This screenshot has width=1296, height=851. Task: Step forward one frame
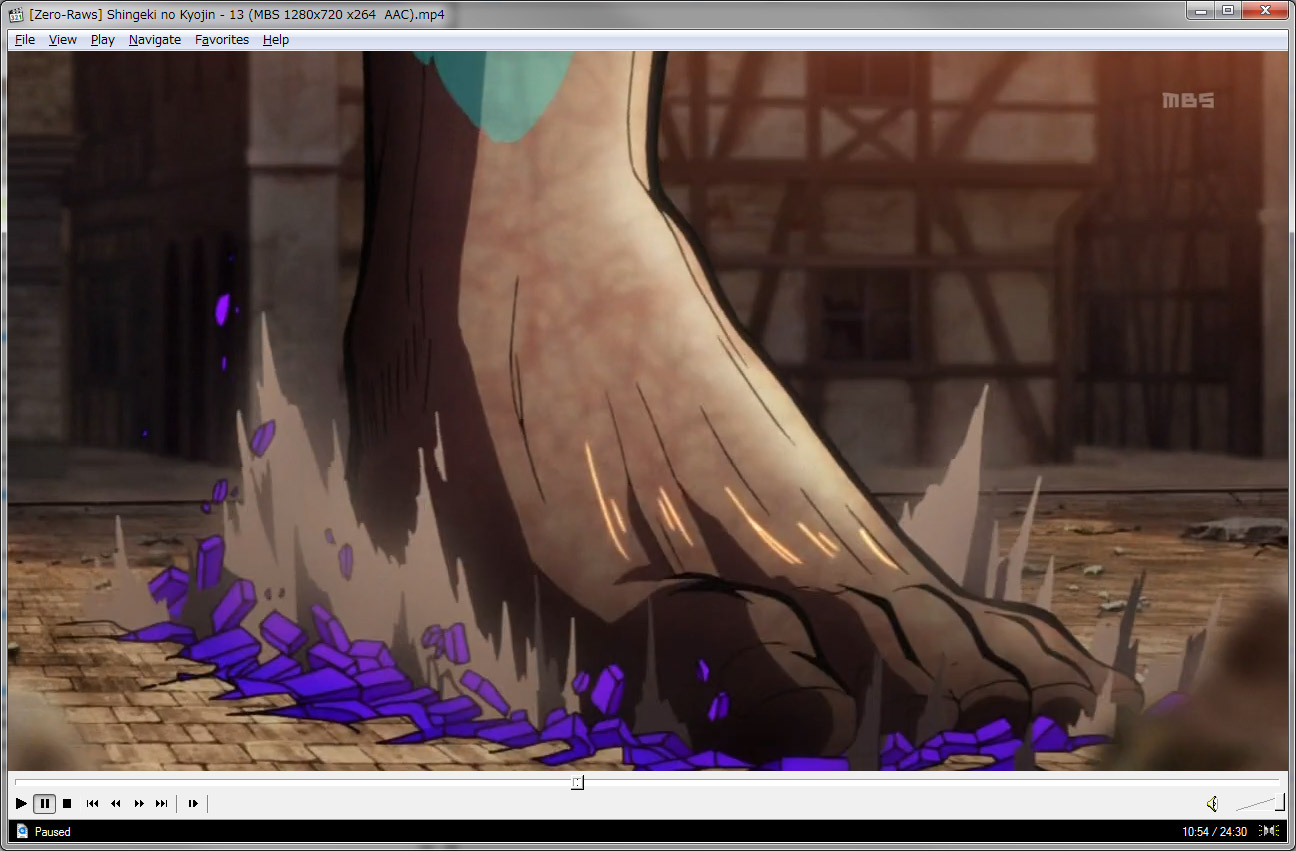193,803
